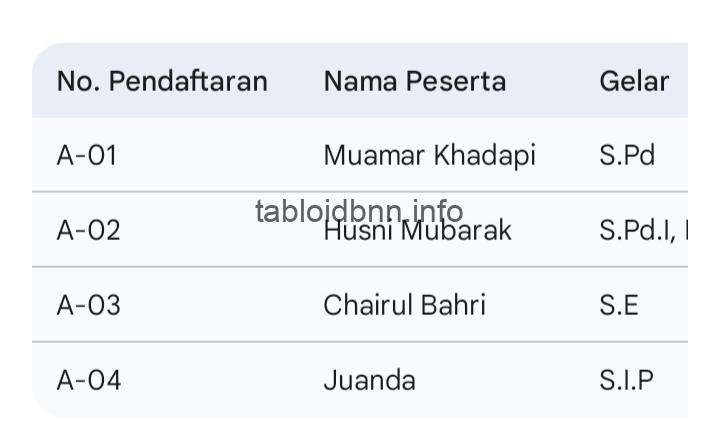Click the S.I.P title for Juanda

click(626, 380)
